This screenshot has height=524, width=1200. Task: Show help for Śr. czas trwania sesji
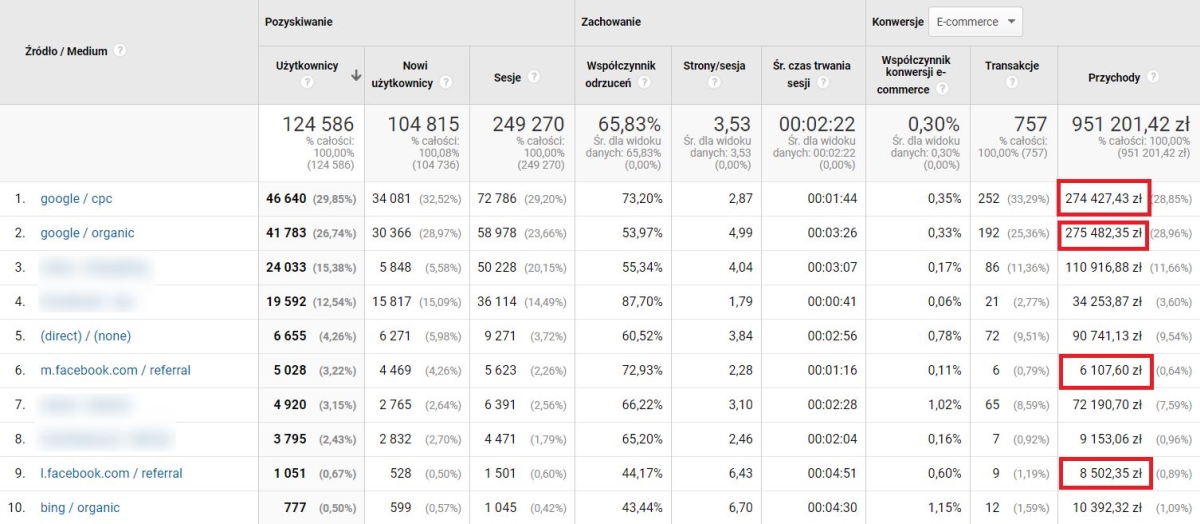tap(822, 83)
